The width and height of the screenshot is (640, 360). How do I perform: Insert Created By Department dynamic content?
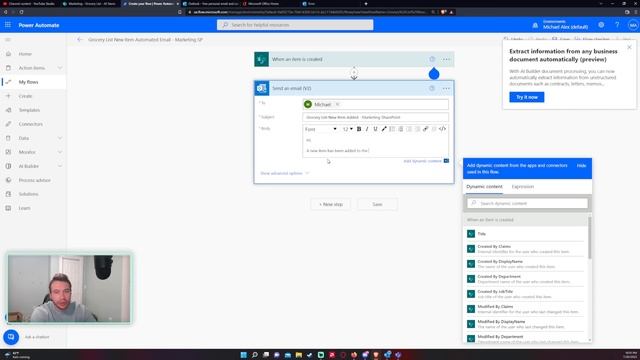point(525,279)
